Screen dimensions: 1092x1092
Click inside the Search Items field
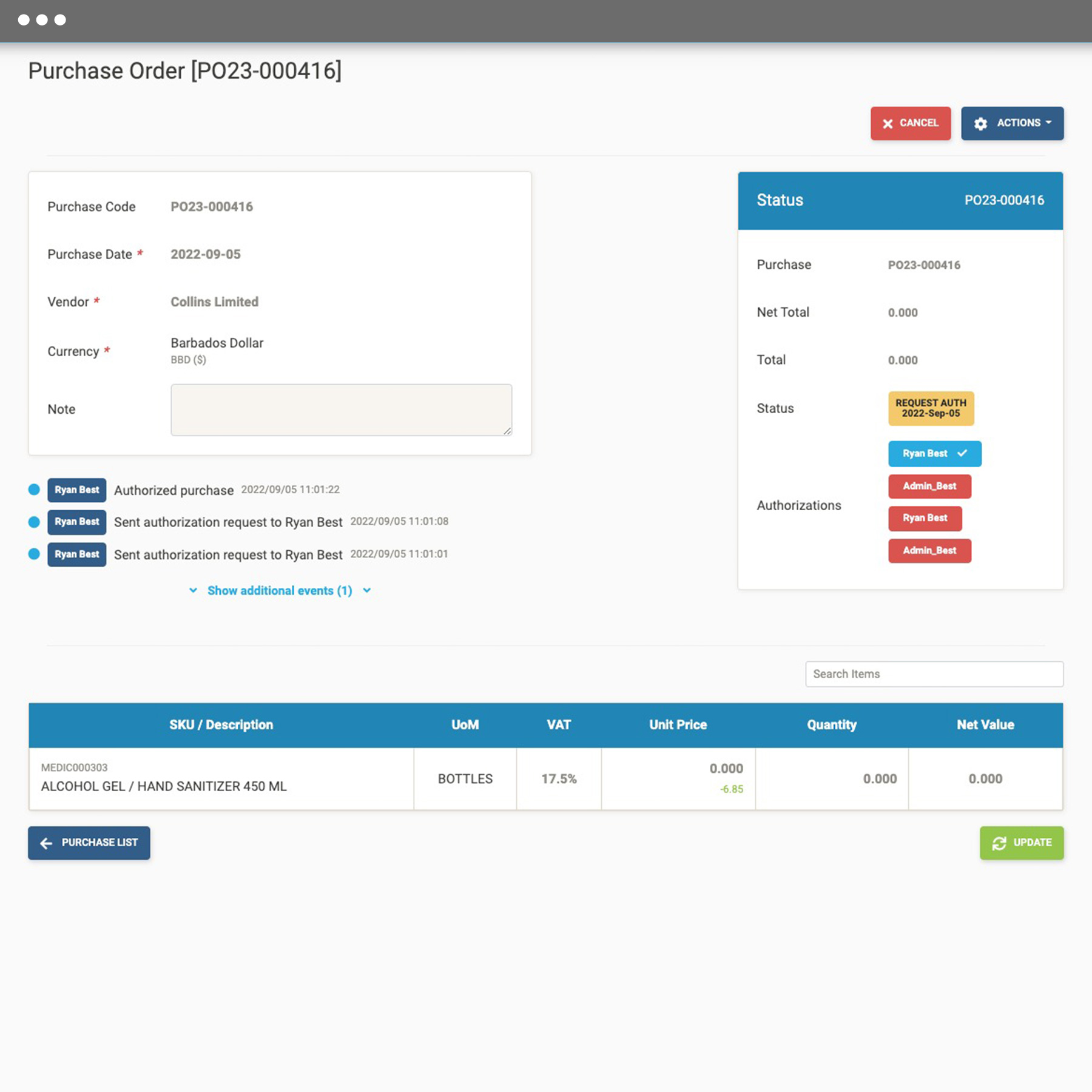933,674
